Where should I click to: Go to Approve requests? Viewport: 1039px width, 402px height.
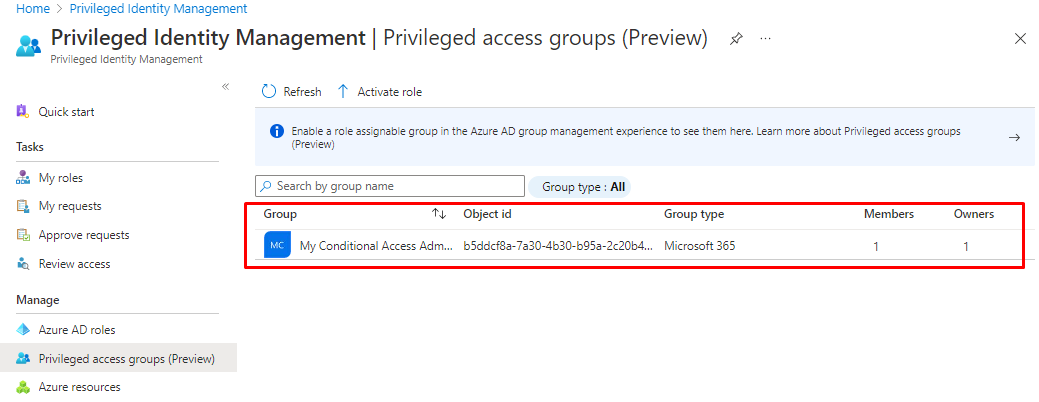pyautogui.click(x=83, y=235)
